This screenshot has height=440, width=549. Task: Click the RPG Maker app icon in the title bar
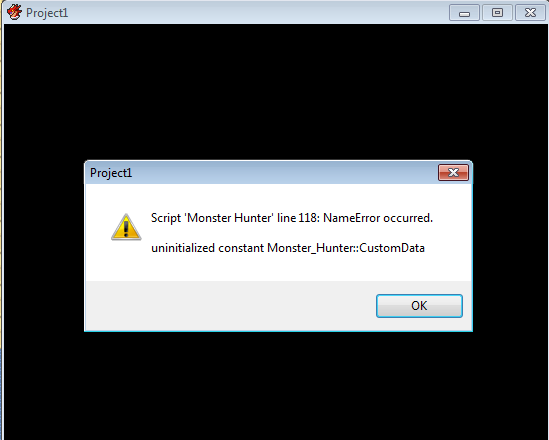(x=14, y=12)
